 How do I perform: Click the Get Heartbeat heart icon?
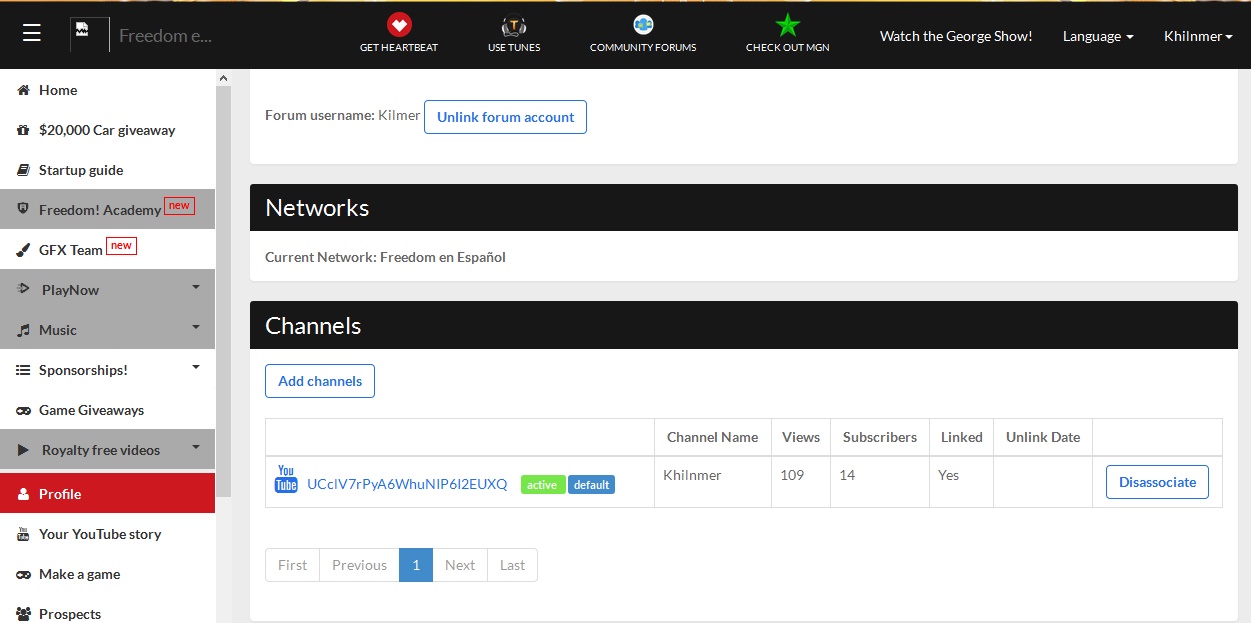coord(399,25)
